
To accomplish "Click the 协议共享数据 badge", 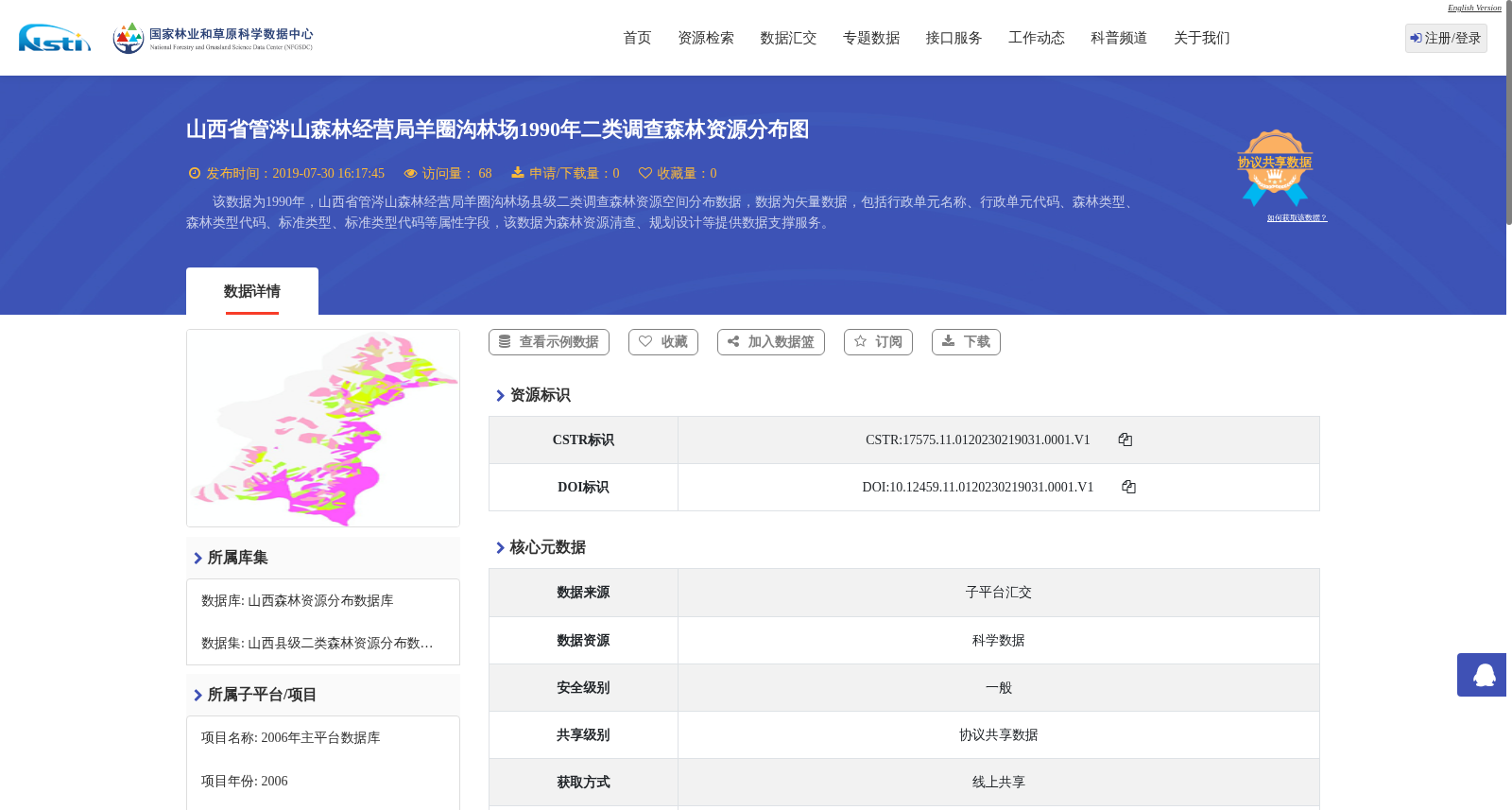I will click(x=1275, y=168).
